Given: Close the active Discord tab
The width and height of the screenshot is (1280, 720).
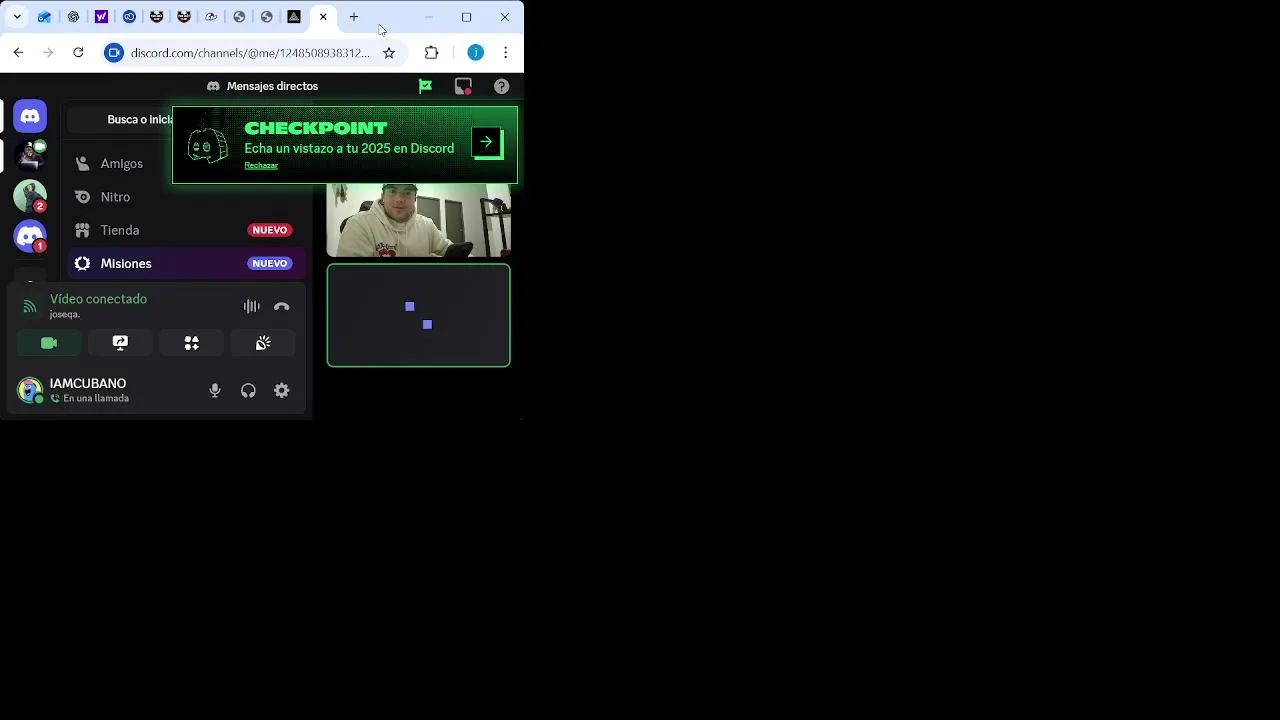Looking at the screenshot, I should tap(323, 17).
